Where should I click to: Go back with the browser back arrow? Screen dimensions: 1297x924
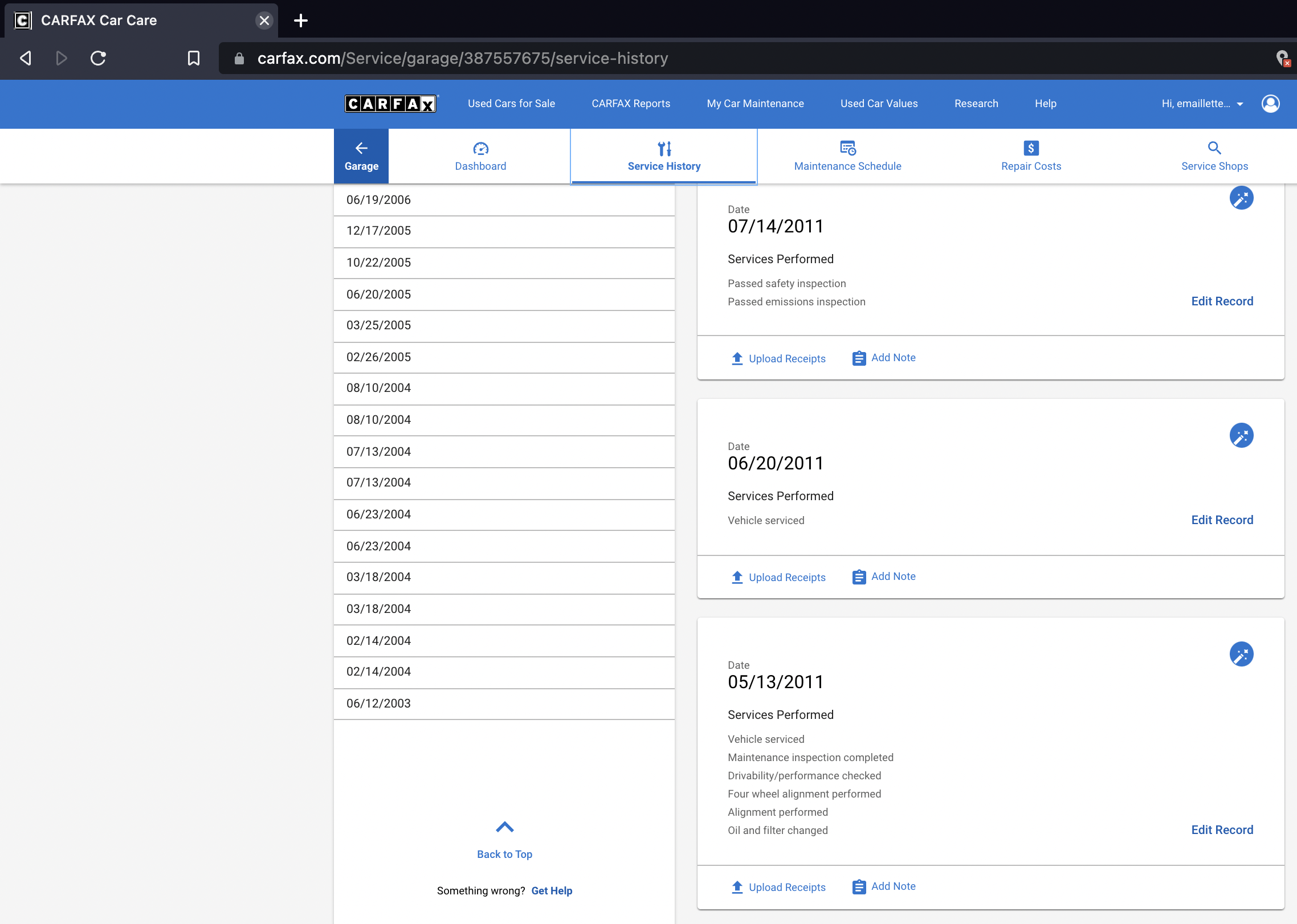(x=26, y=58)
